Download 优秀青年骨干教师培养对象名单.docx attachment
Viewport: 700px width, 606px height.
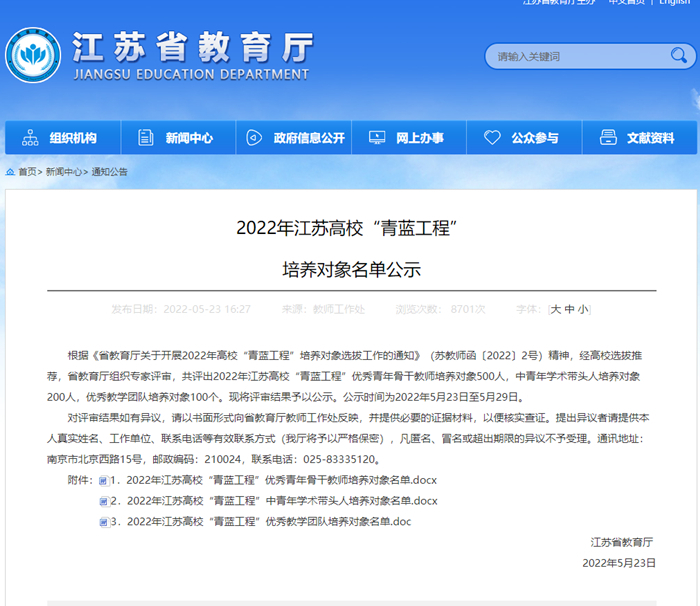click(x=280, y=481)
